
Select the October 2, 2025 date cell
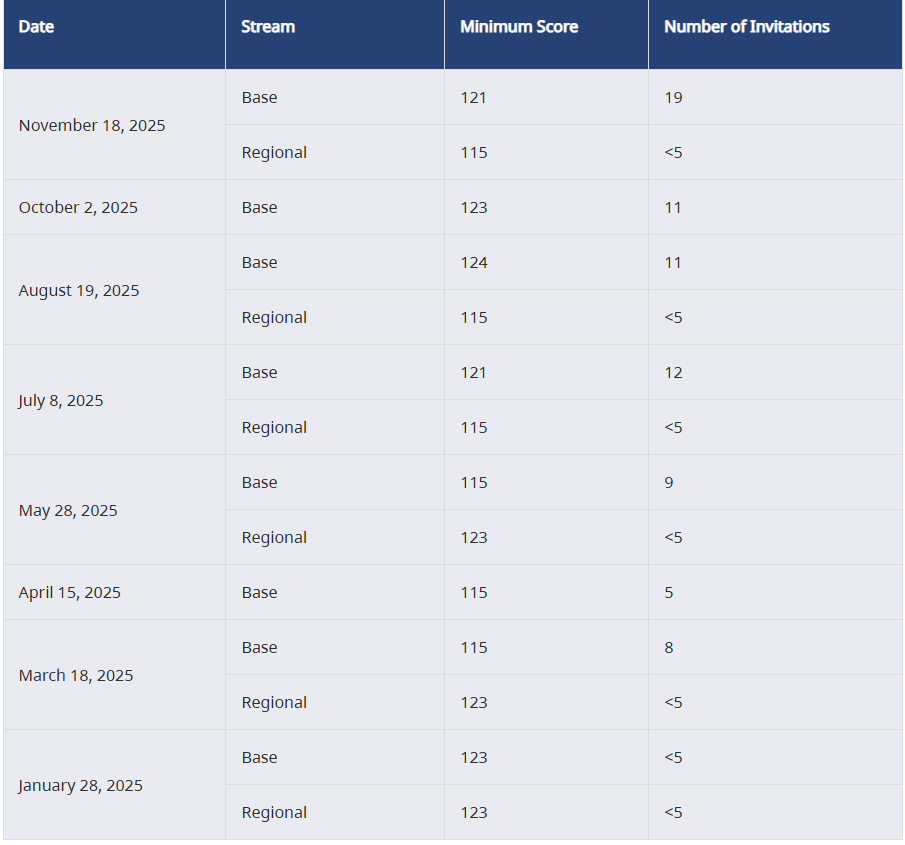(78, 208)
